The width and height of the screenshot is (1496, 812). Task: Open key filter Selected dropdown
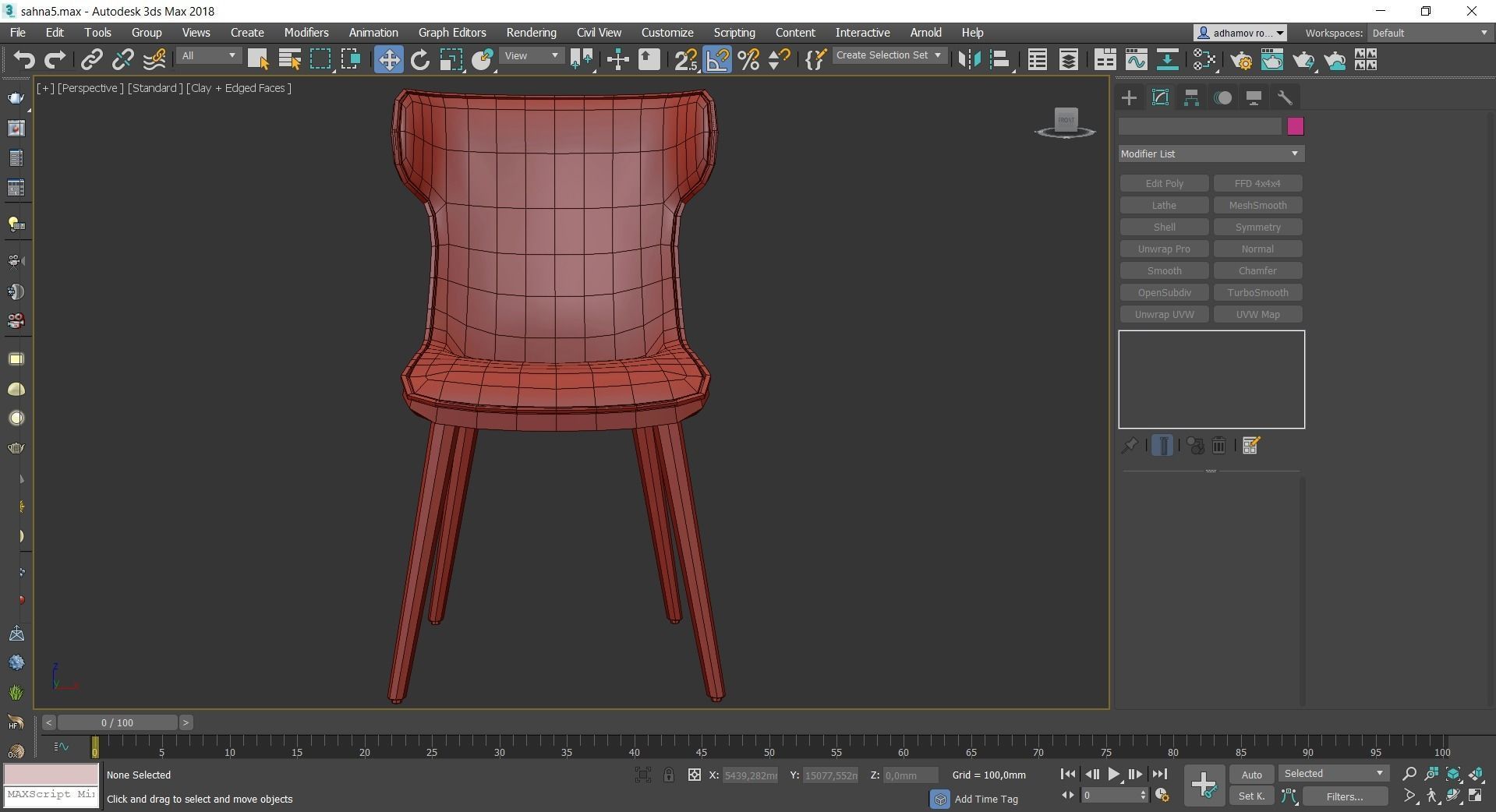pos(1334,773)
